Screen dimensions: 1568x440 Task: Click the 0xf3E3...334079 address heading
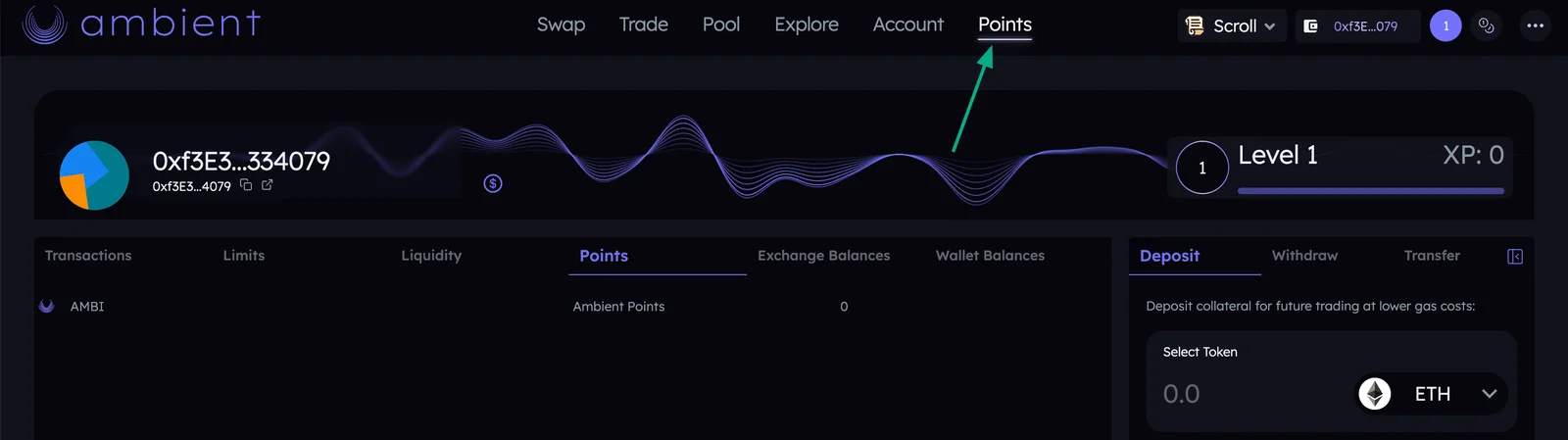tap(241, 161)
